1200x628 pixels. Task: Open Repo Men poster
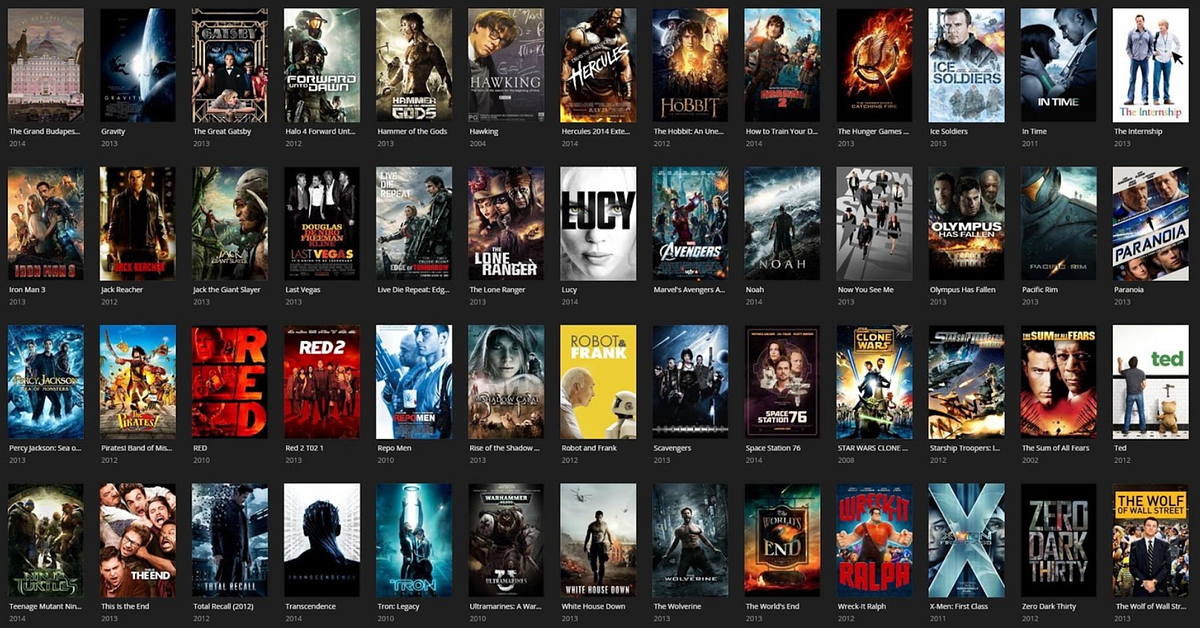(414, 382)
